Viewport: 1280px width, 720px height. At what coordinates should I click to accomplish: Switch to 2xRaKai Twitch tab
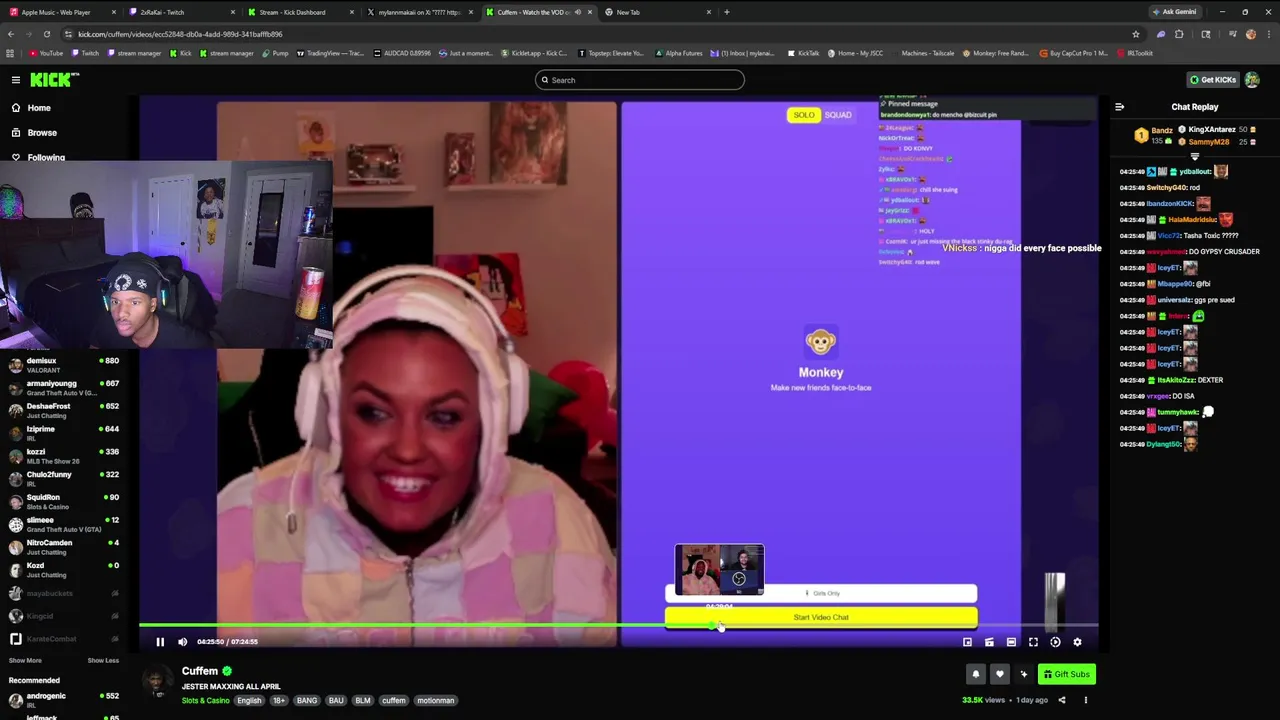tap(180, 12)
